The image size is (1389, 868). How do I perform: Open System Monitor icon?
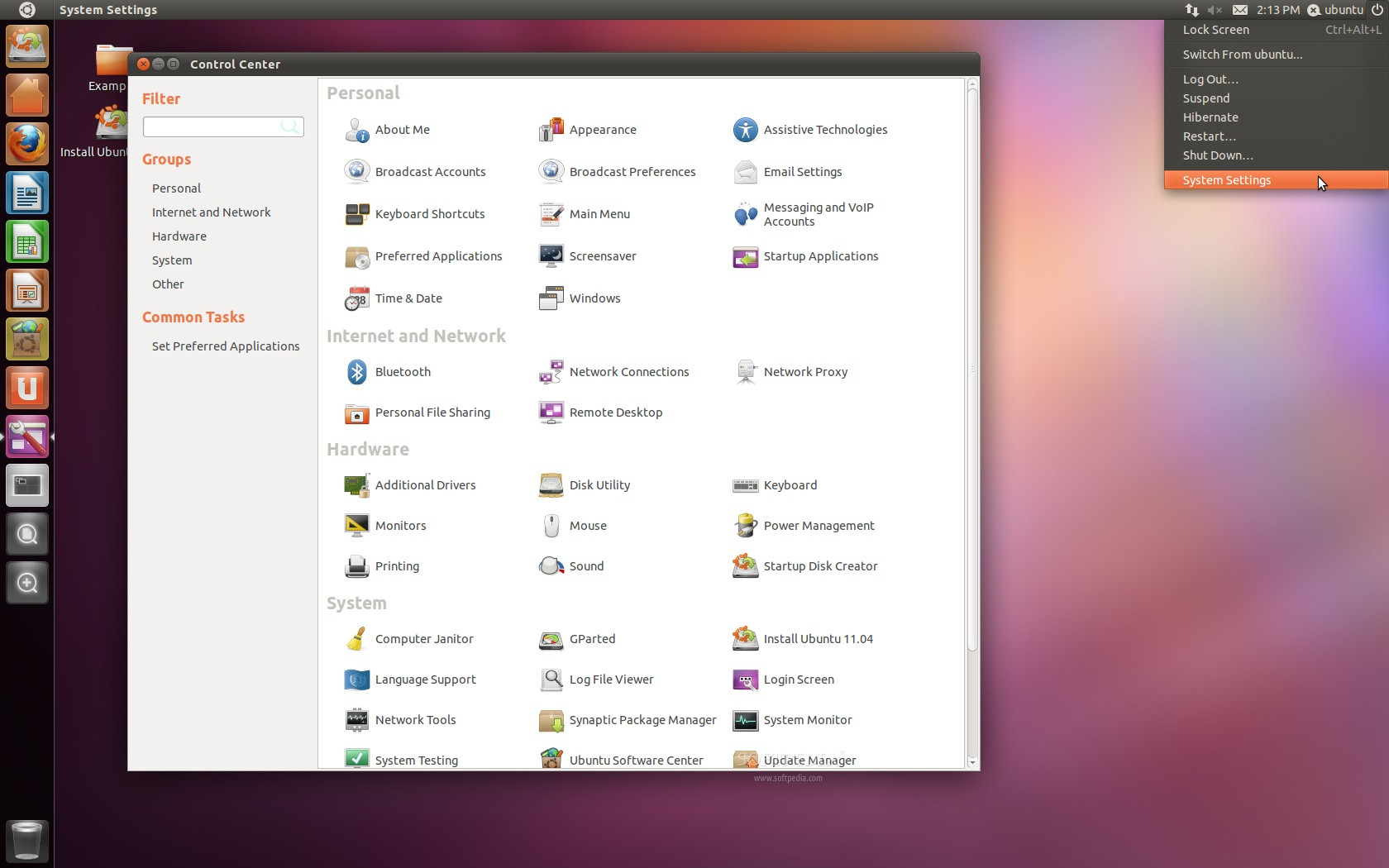pyautogui.click(x=746, y=720)
